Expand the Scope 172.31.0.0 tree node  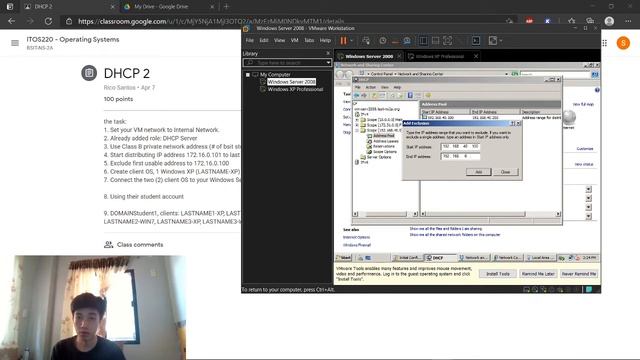click(x=357, y=125)
